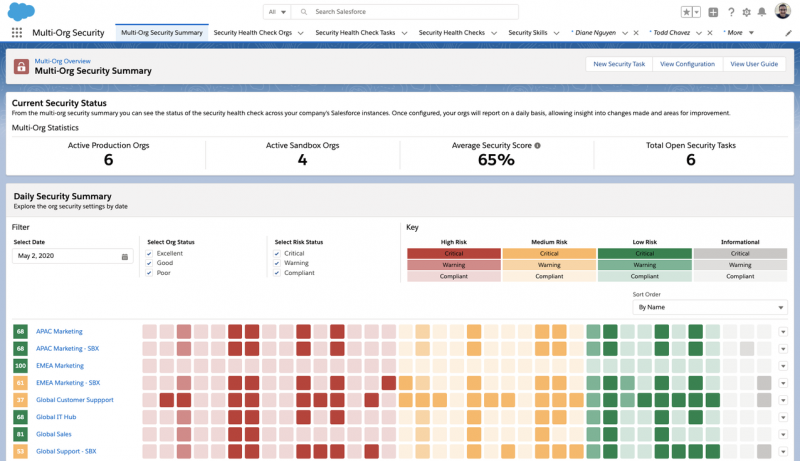The height and width of the screenshot is (461, 800).
Task: Open the APAC Marketing - SBX org link
Action: coord(67,349)
